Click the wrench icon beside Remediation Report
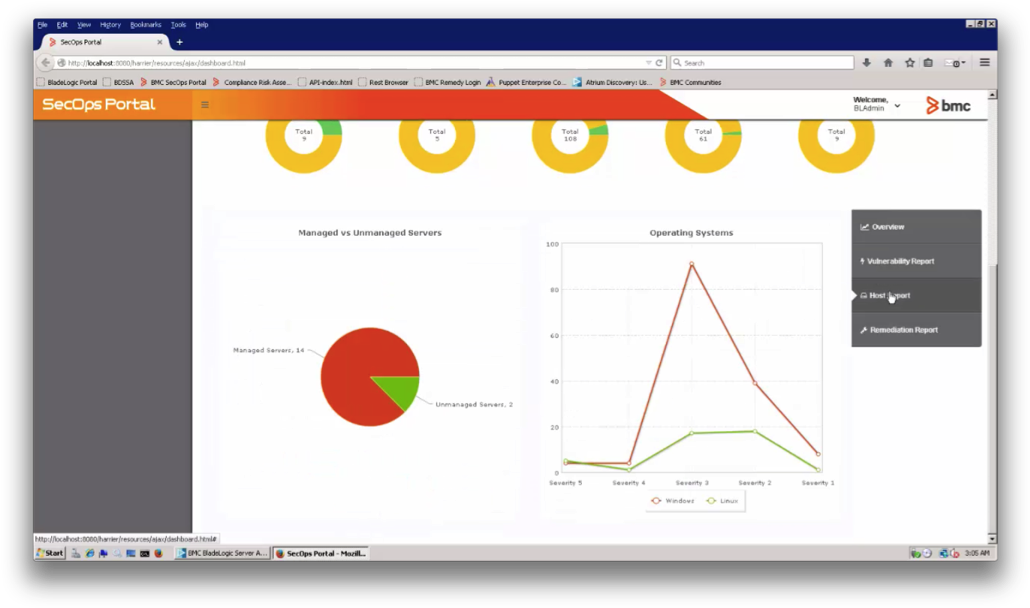Viewport: 1030px width, 608px height. pyautogui.click(x=864, y=330)
